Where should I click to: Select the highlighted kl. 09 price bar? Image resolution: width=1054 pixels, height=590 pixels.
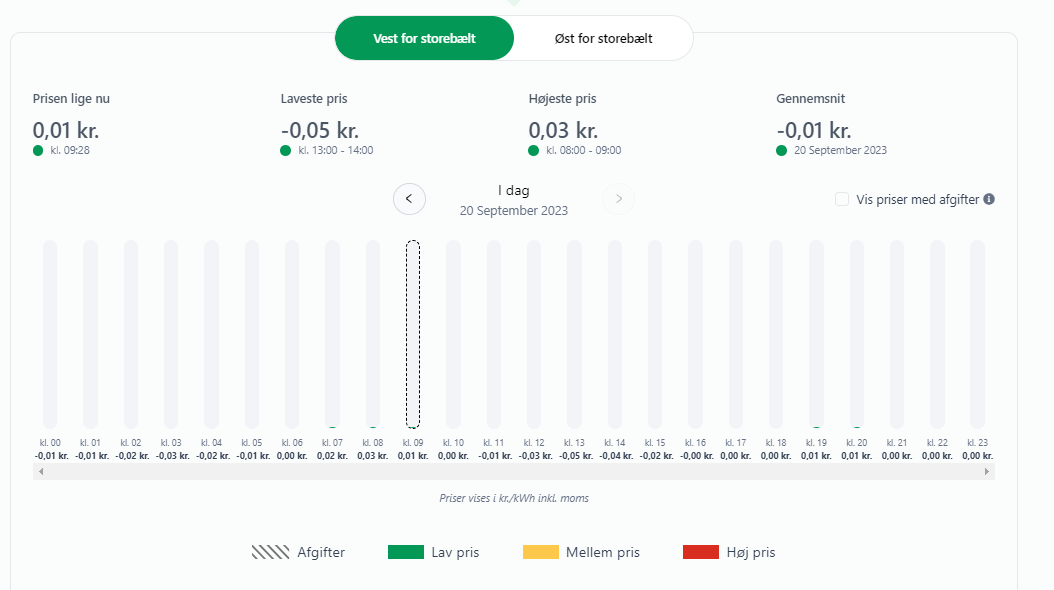coord(413,334)
